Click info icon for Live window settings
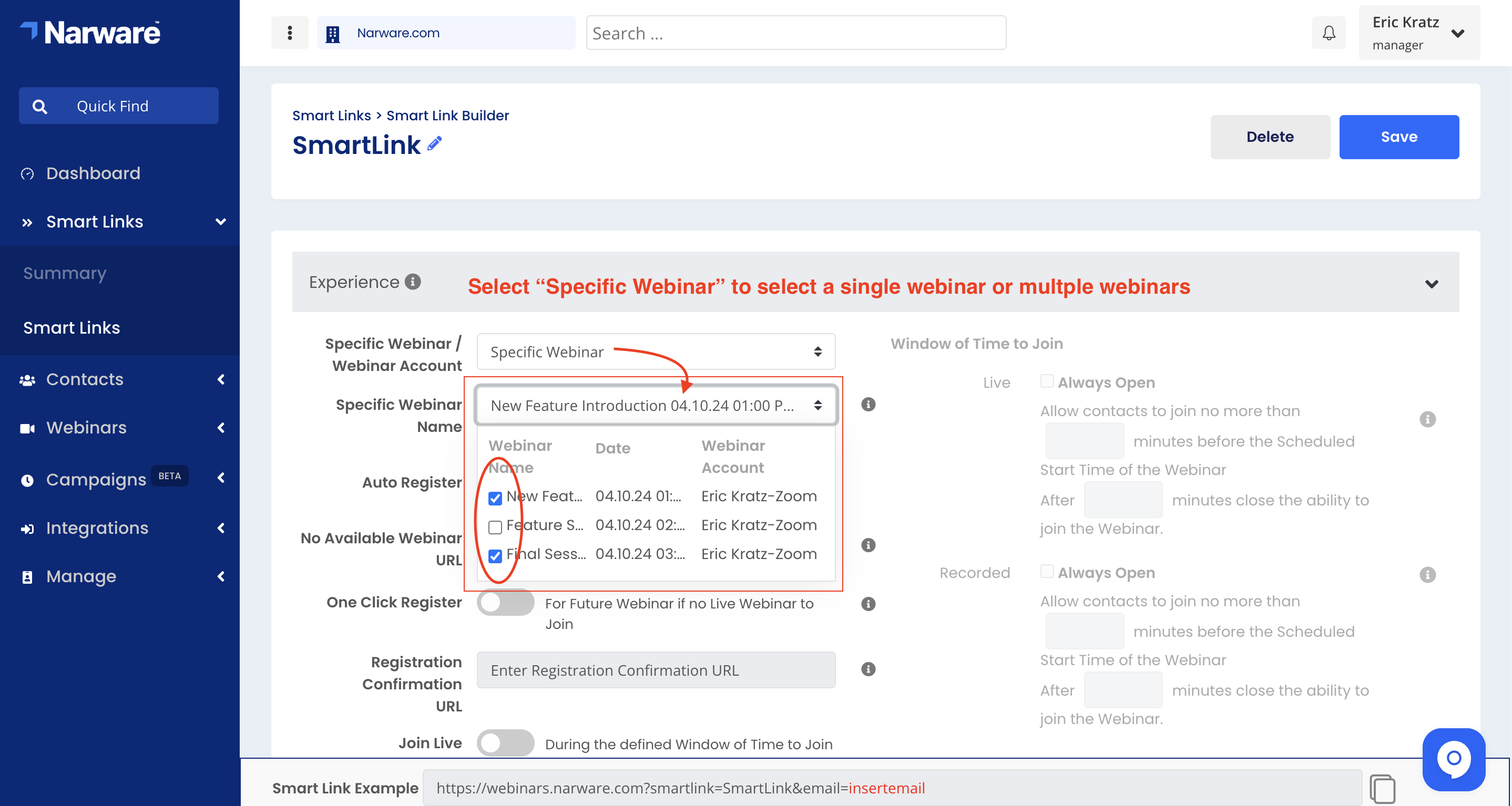The height and width of the screenshot is (806, 1512). pos(1427,419)
